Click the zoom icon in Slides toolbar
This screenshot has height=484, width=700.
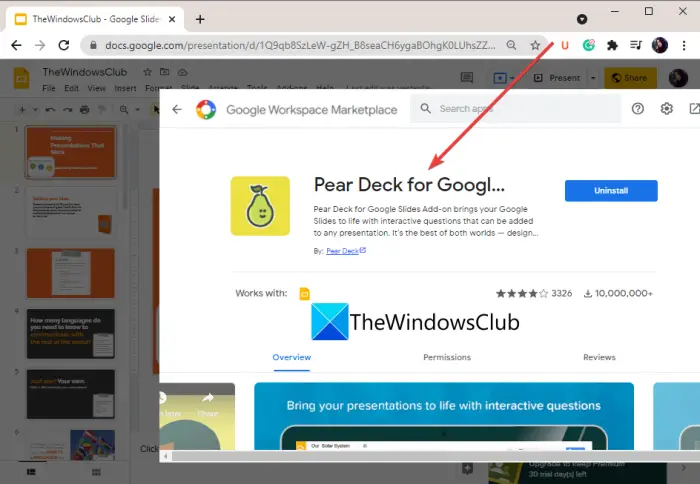point(124,109)
